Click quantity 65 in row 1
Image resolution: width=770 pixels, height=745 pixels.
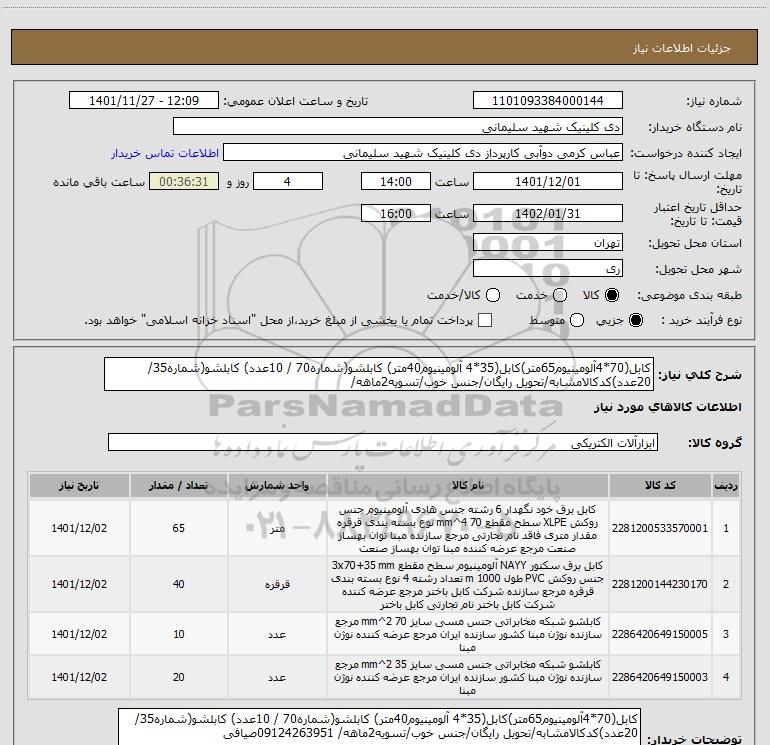pos(178,528)
